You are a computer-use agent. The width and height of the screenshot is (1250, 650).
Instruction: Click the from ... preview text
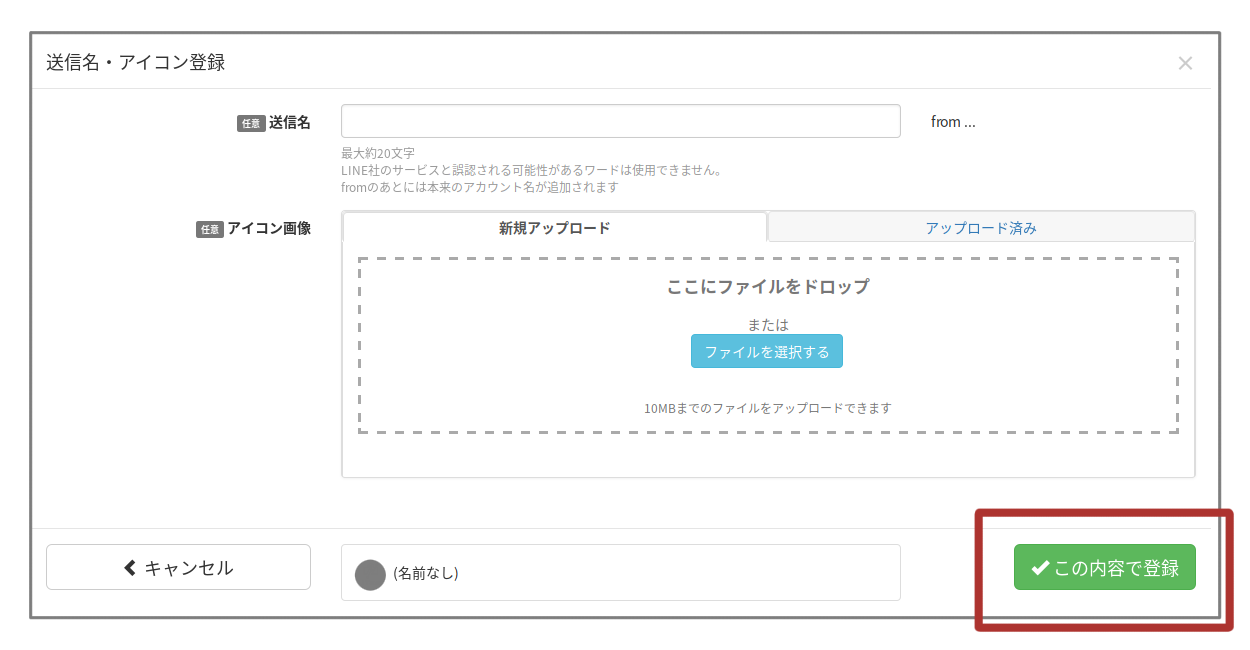951,121
